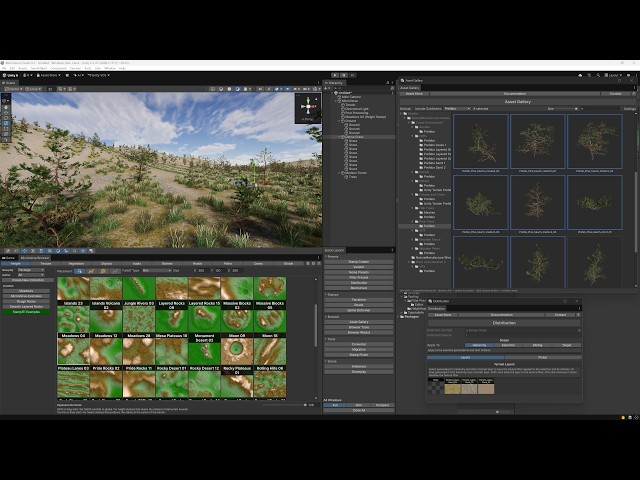Open the Scene view three-dot menu
This screenshot has width=640, height=480.
(318, 82)
